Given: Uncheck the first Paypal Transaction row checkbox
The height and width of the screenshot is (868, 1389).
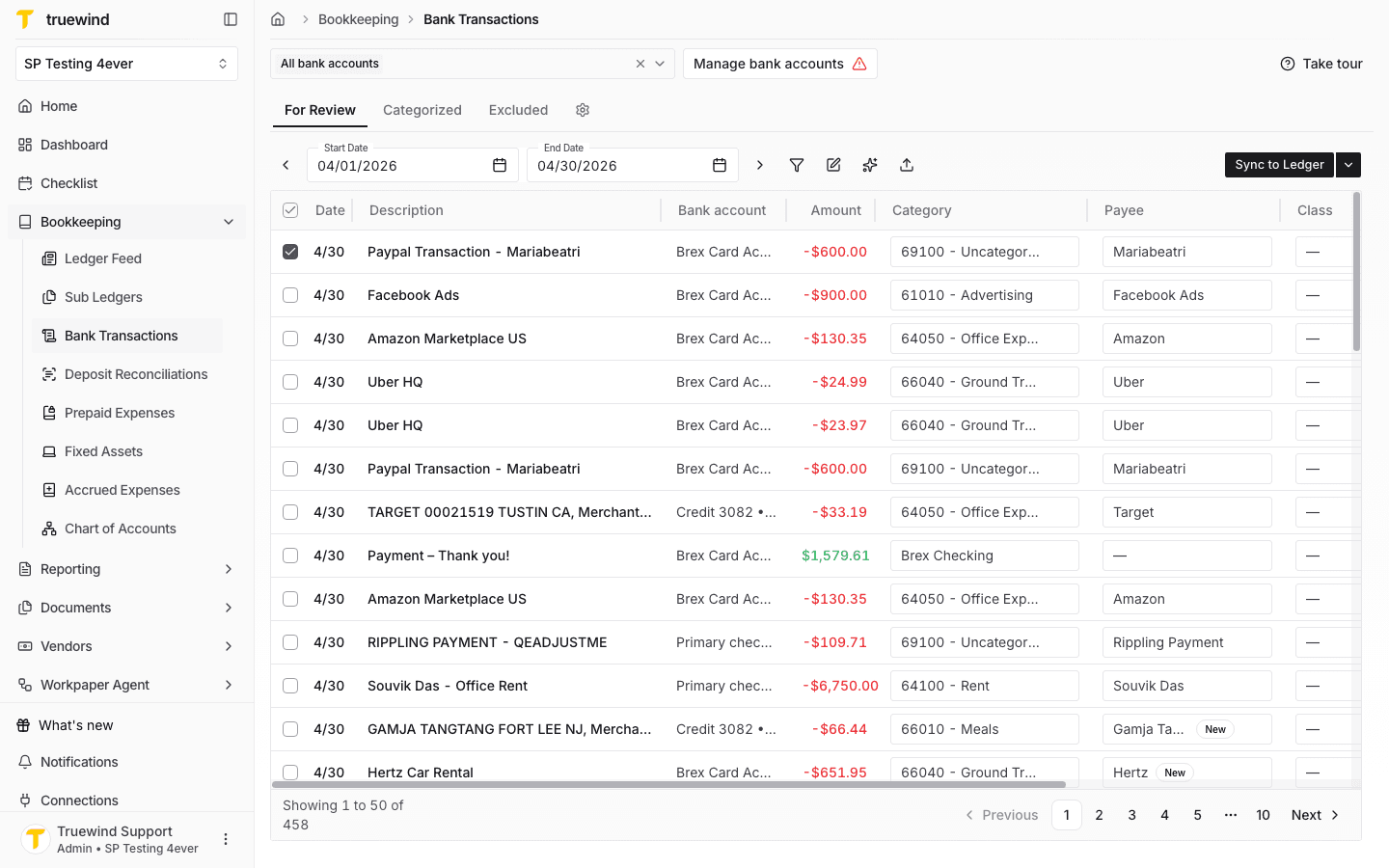Looking at the screenshot, I should point(290,252).
